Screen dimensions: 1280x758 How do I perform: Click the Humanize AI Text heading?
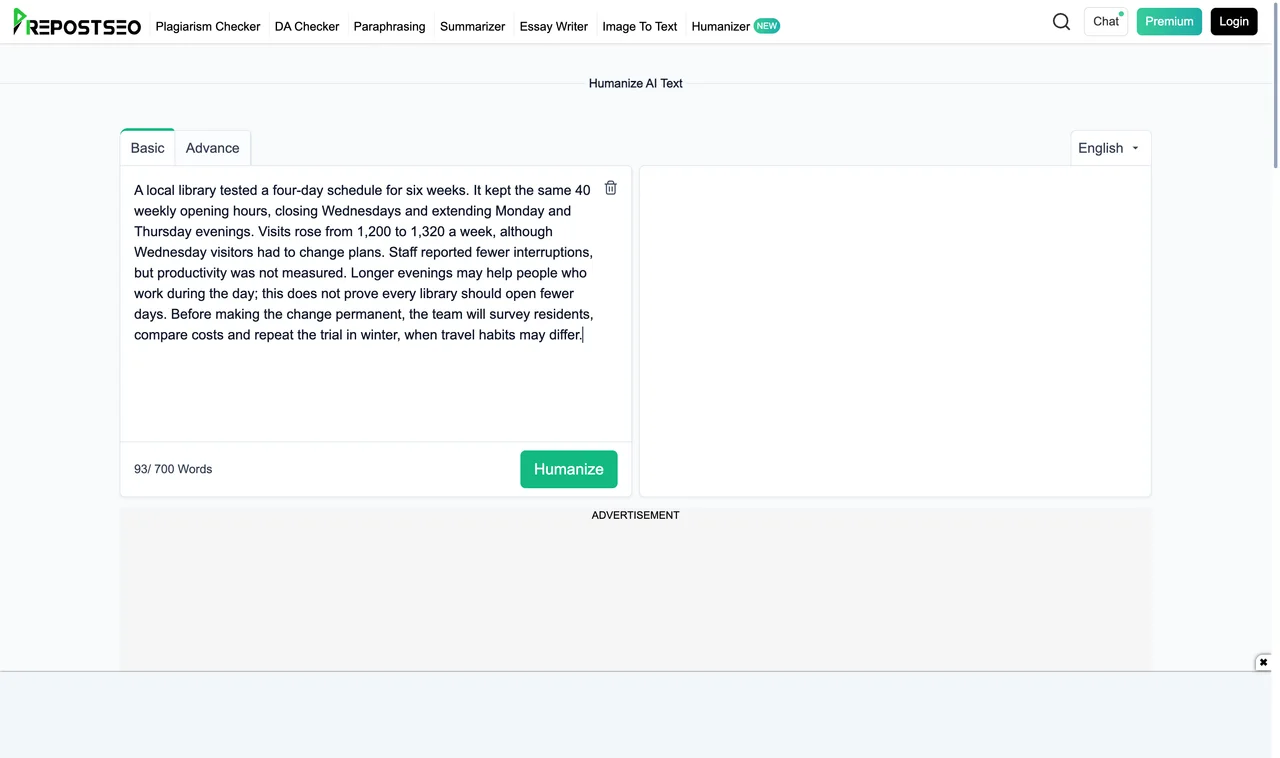[635, 83]
